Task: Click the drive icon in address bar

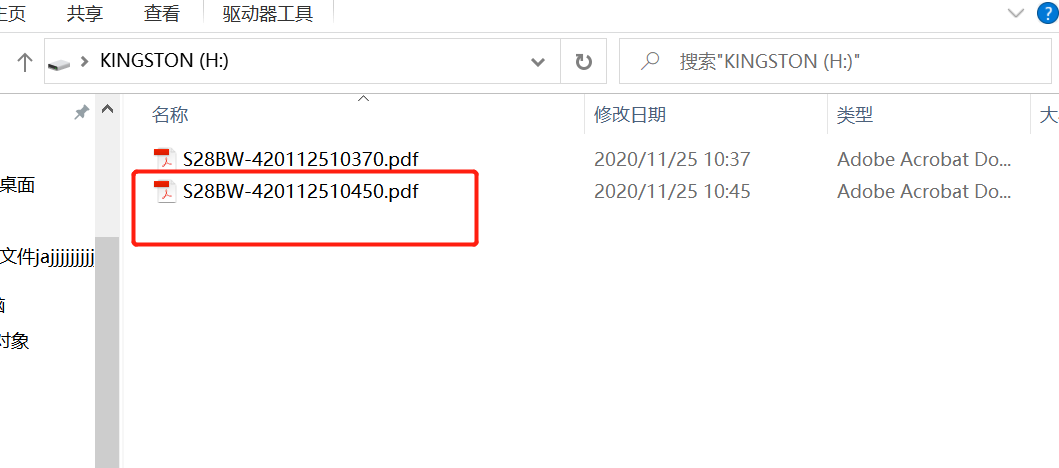Action: coord(59,63)
